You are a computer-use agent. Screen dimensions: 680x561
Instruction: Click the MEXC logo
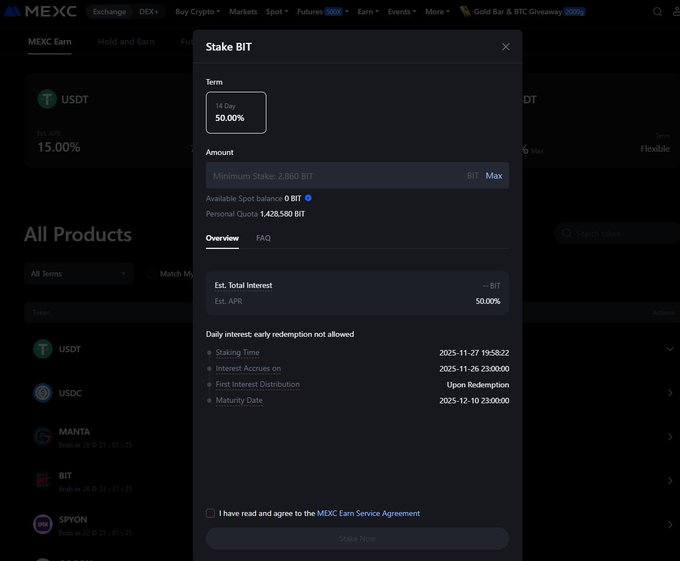(40, 11)
